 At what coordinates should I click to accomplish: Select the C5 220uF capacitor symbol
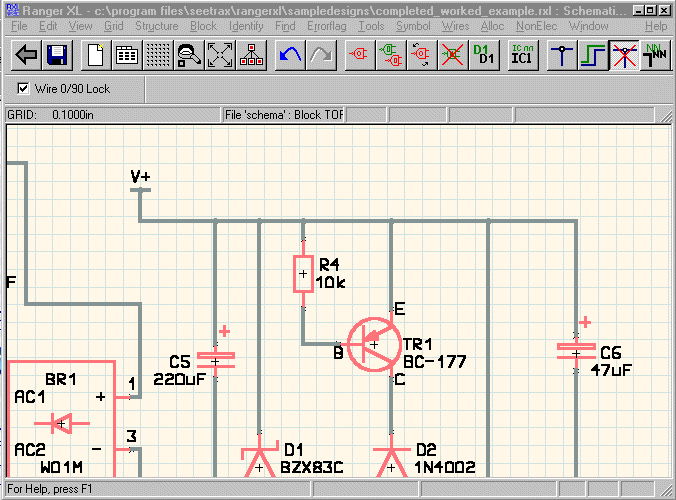click(216, 361)
